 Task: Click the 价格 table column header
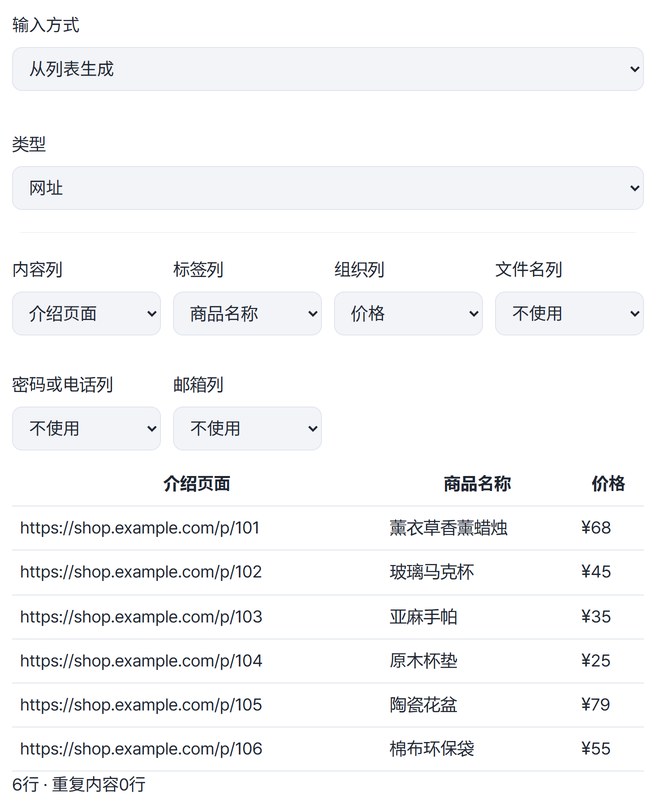pos(608,484)
